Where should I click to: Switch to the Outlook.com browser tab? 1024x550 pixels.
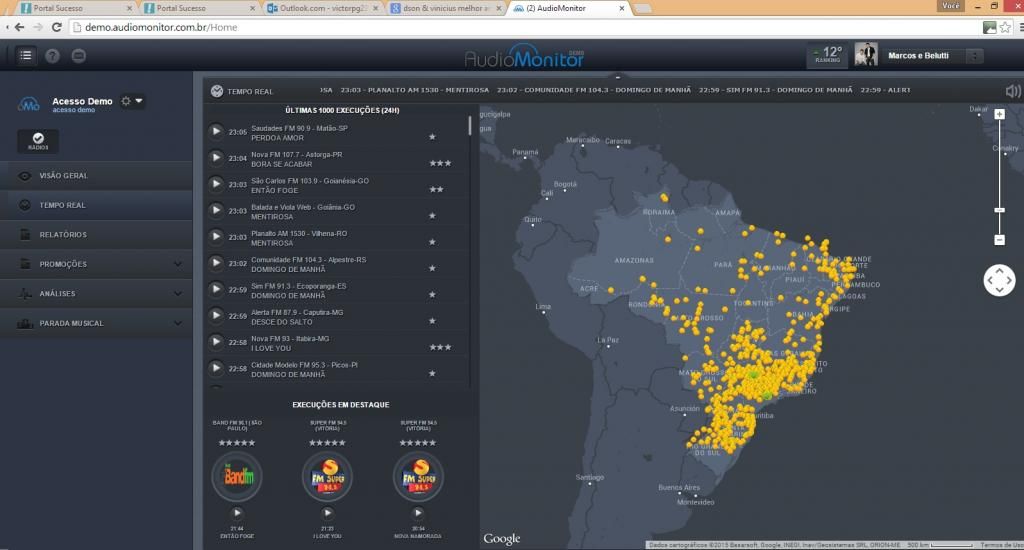320,7
